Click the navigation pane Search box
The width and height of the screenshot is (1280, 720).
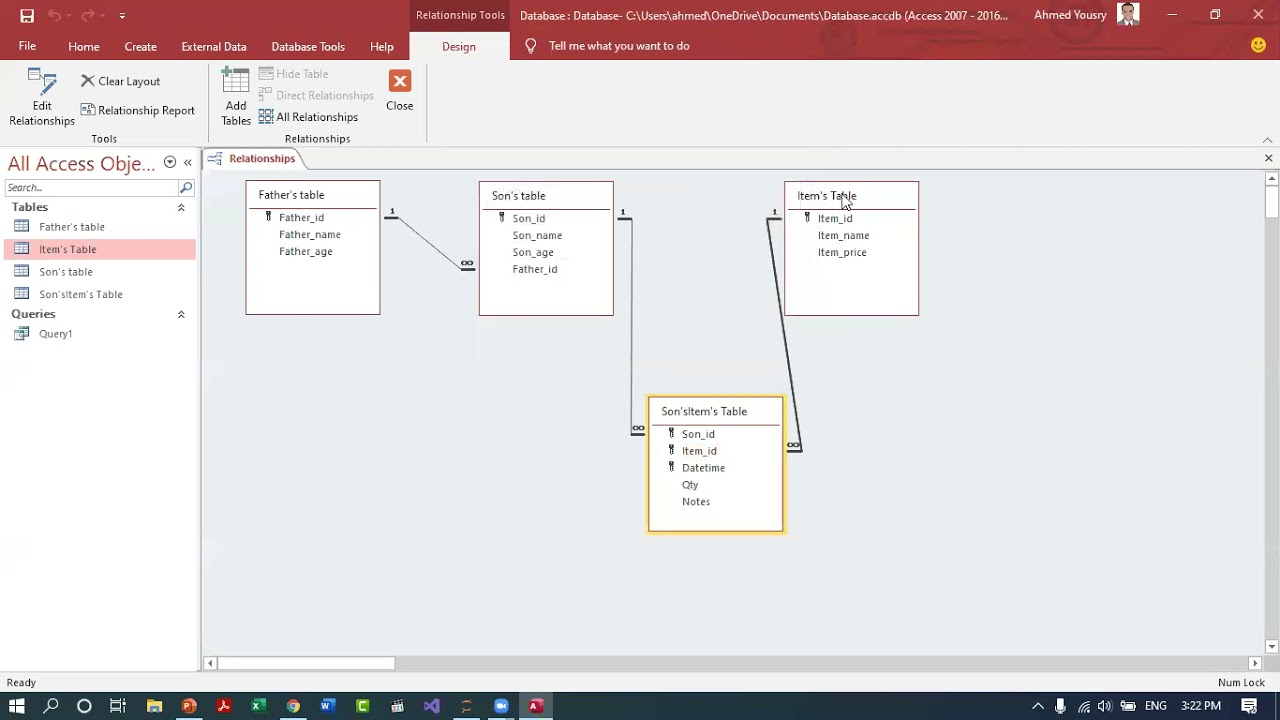(91, 187)
